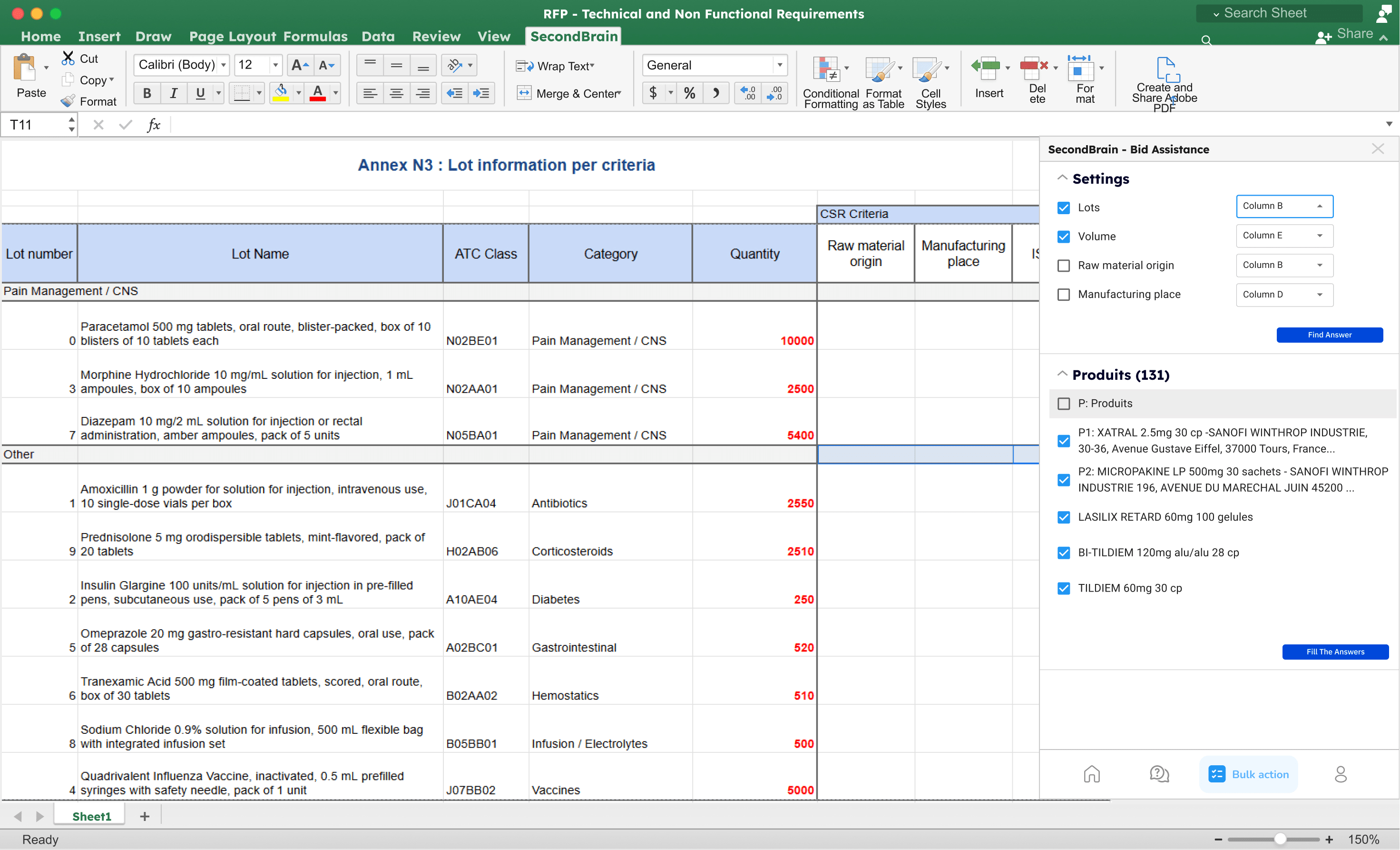Collapse the Produits (131) section

(1062, 374)
